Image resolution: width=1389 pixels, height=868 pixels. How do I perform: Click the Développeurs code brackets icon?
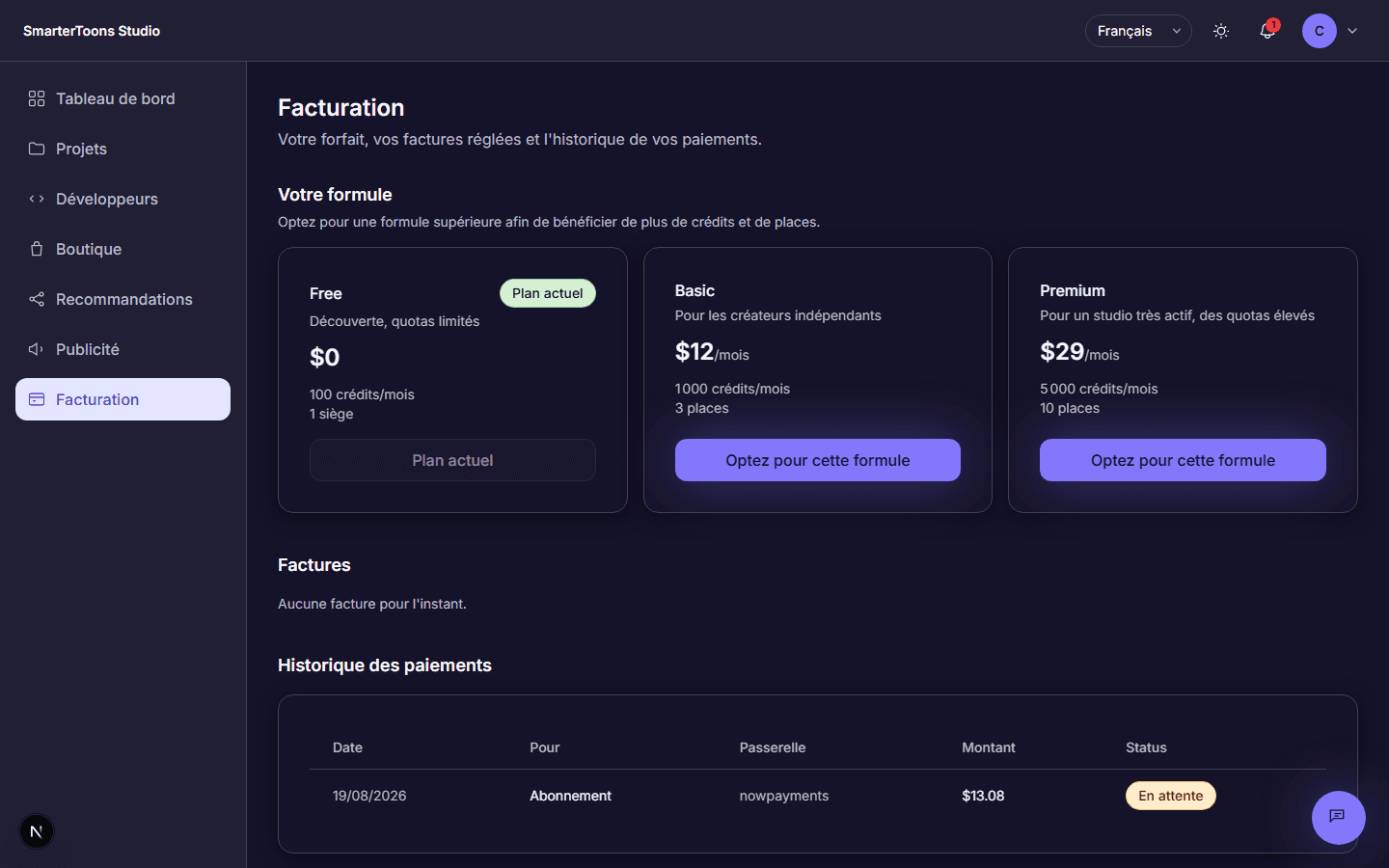37,199
